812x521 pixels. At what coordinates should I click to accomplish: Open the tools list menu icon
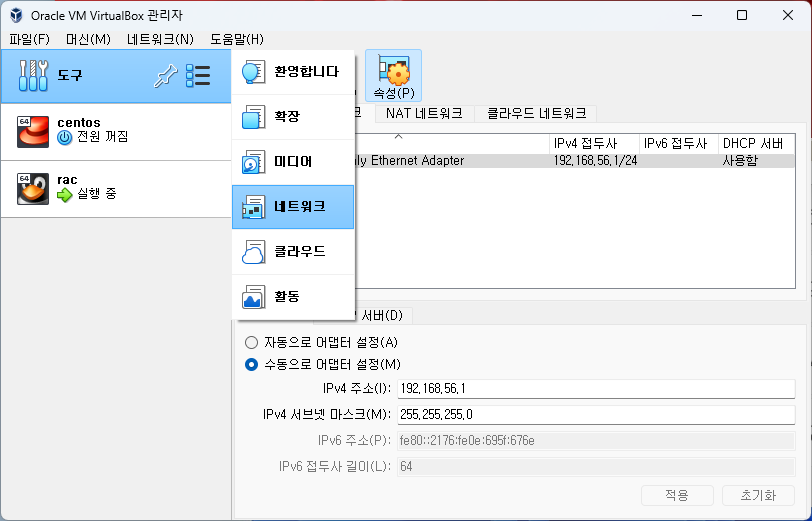(198, 76)
